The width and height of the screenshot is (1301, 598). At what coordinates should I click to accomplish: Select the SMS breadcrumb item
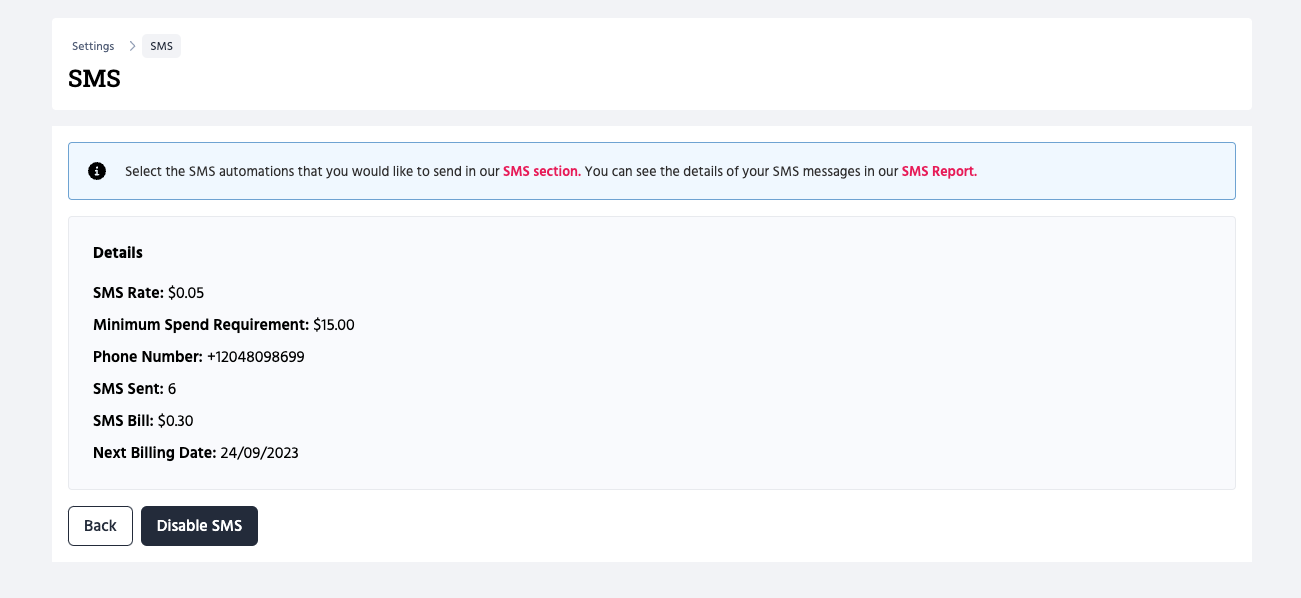[x=161, y=46]
